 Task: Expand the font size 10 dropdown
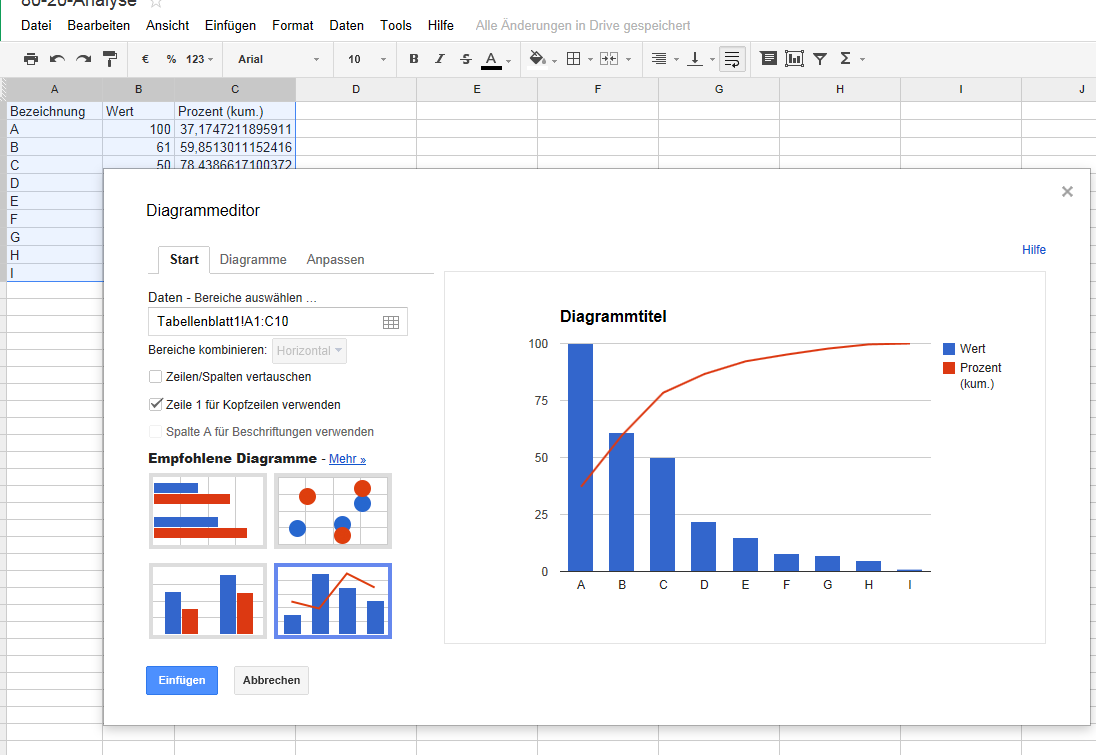366,59
